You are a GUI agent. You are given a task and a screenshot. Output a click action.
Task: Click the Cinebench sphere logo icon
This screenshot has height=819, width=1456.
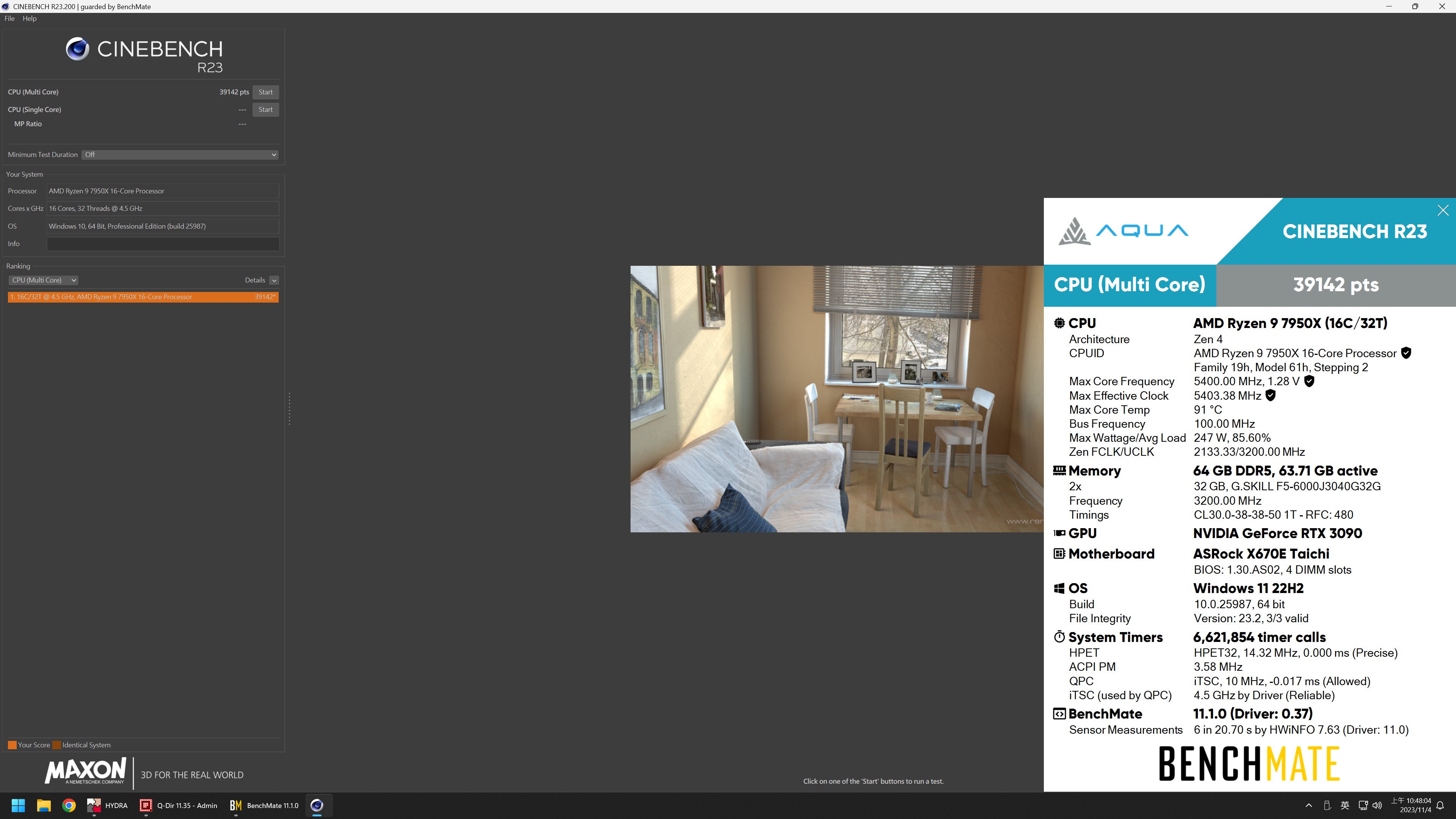[x=77, y=49]
